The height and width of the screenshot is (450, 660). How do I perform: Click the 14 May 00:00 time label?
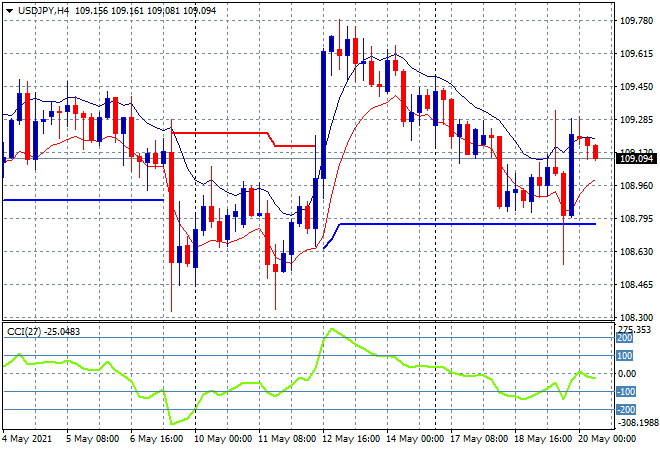click(415, 439)
